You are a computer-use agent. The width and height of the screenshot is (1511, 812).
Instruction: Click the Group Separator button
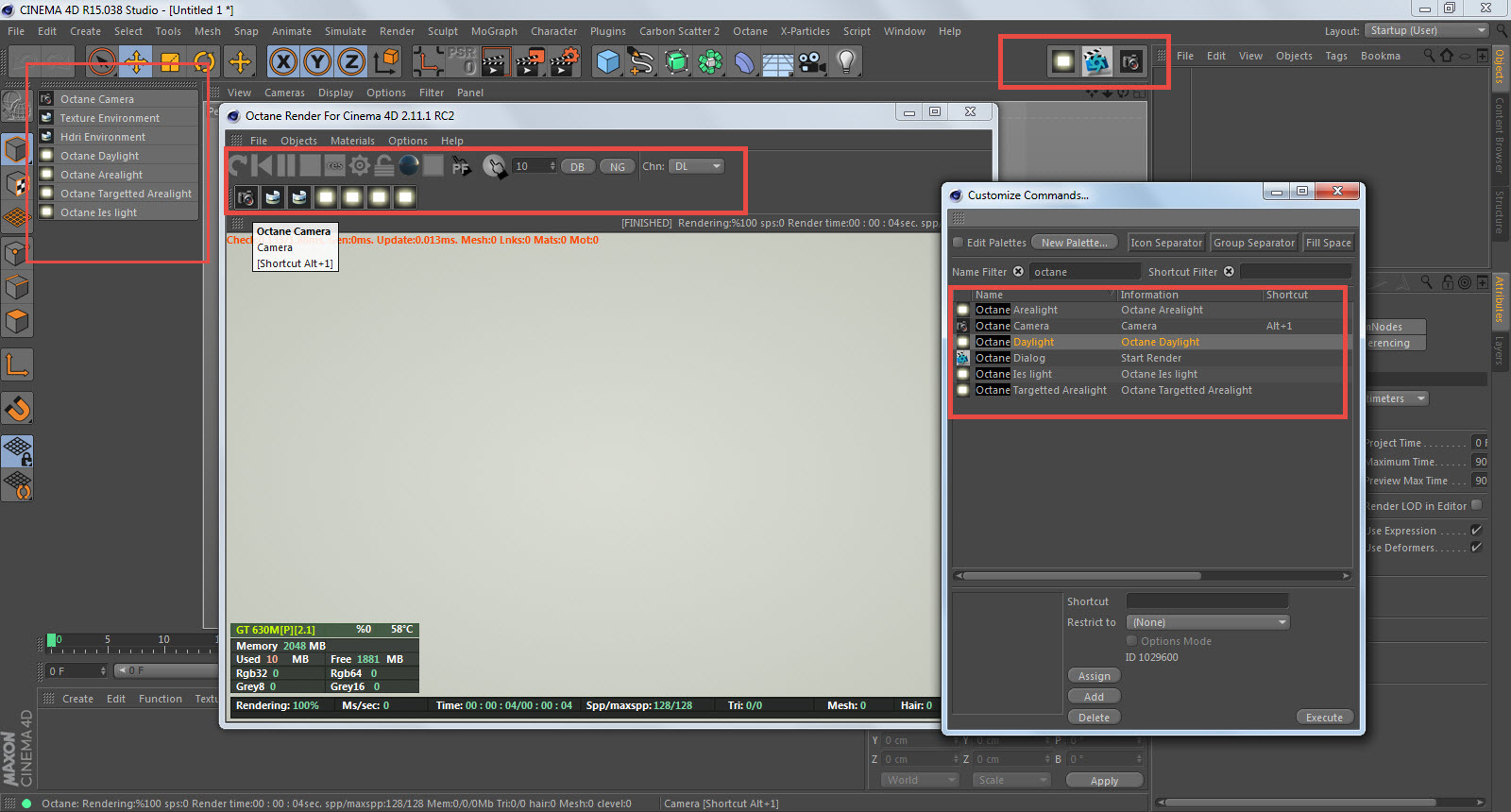click(x=1254, y=243)
